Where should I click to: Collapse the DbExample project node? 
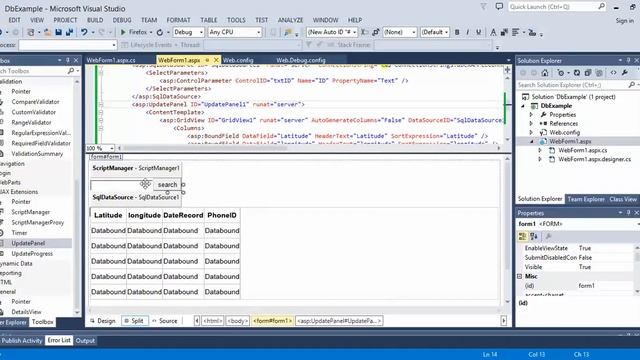click(x=523, y=106)
